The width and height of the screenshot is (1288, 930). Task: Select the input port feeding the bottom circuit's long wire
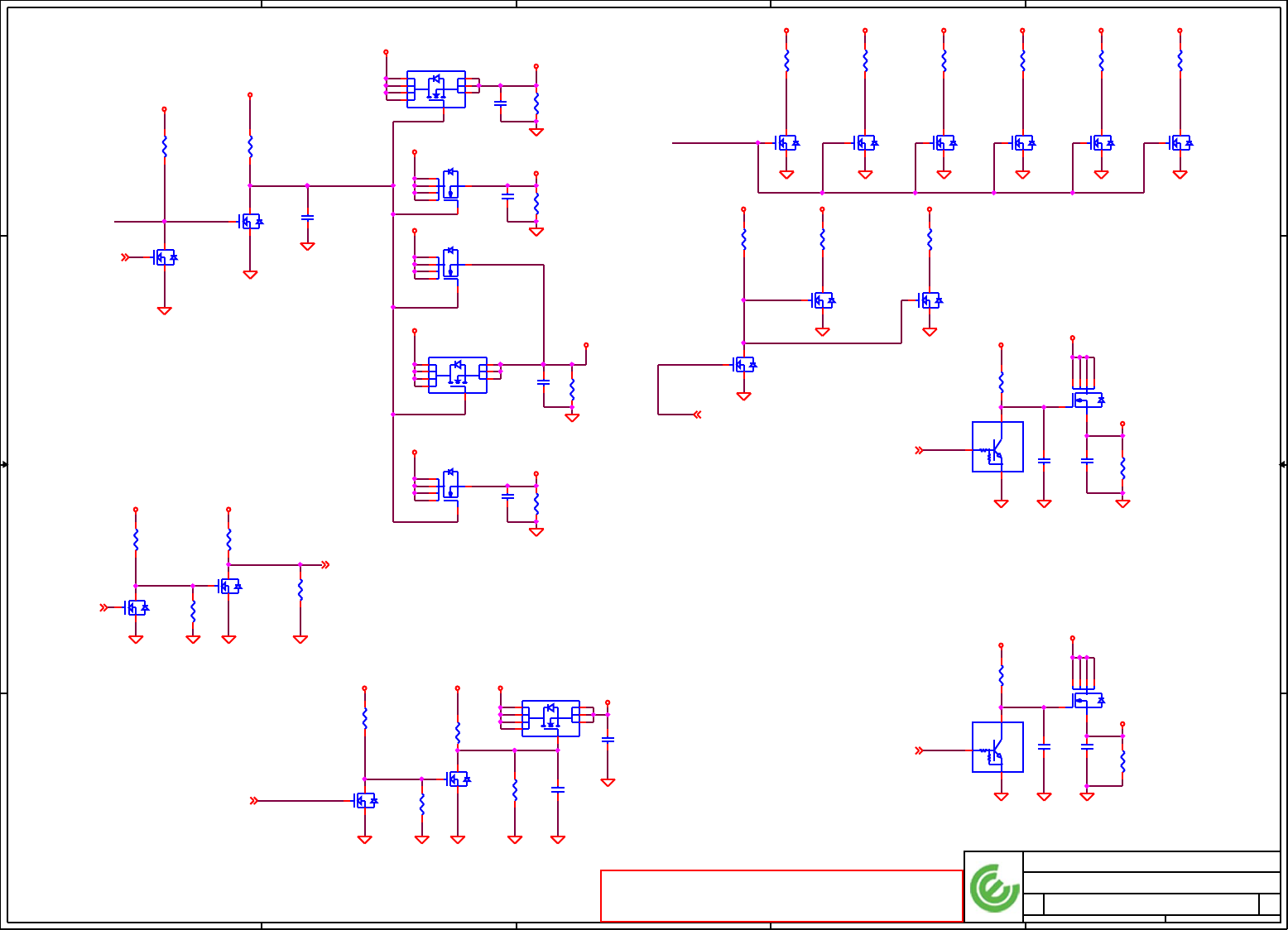point(254,801)
